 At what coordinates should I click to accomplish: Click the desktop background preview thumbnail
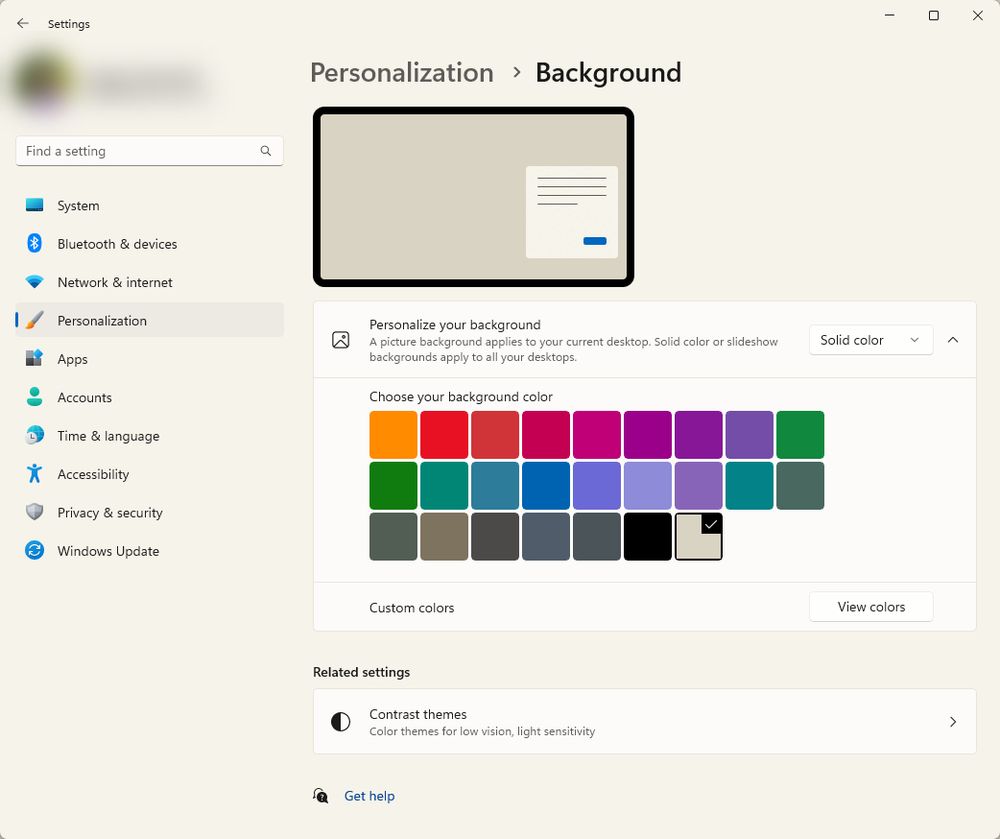[473, 196]
